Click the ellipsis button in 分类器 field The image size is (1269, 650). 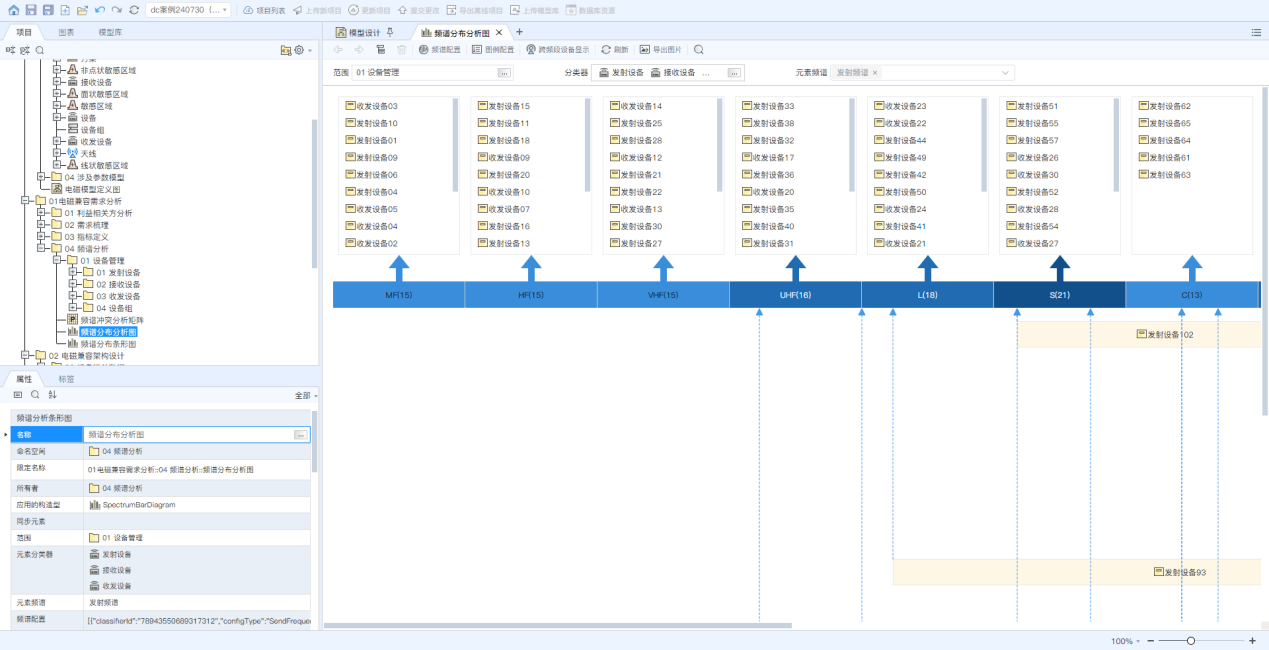click(735, 72)
